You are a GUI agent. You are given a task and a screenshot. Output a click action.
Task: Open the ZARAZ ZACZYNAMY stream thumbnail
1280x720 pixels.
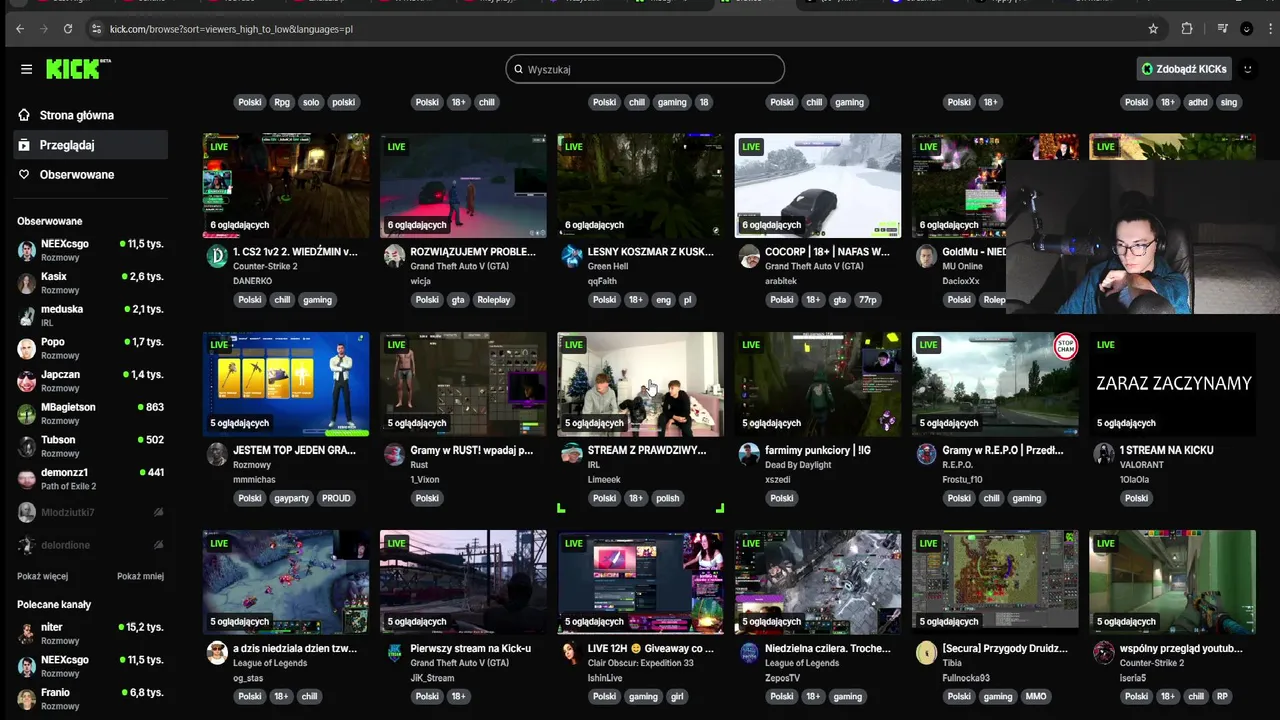(1172, 384)
